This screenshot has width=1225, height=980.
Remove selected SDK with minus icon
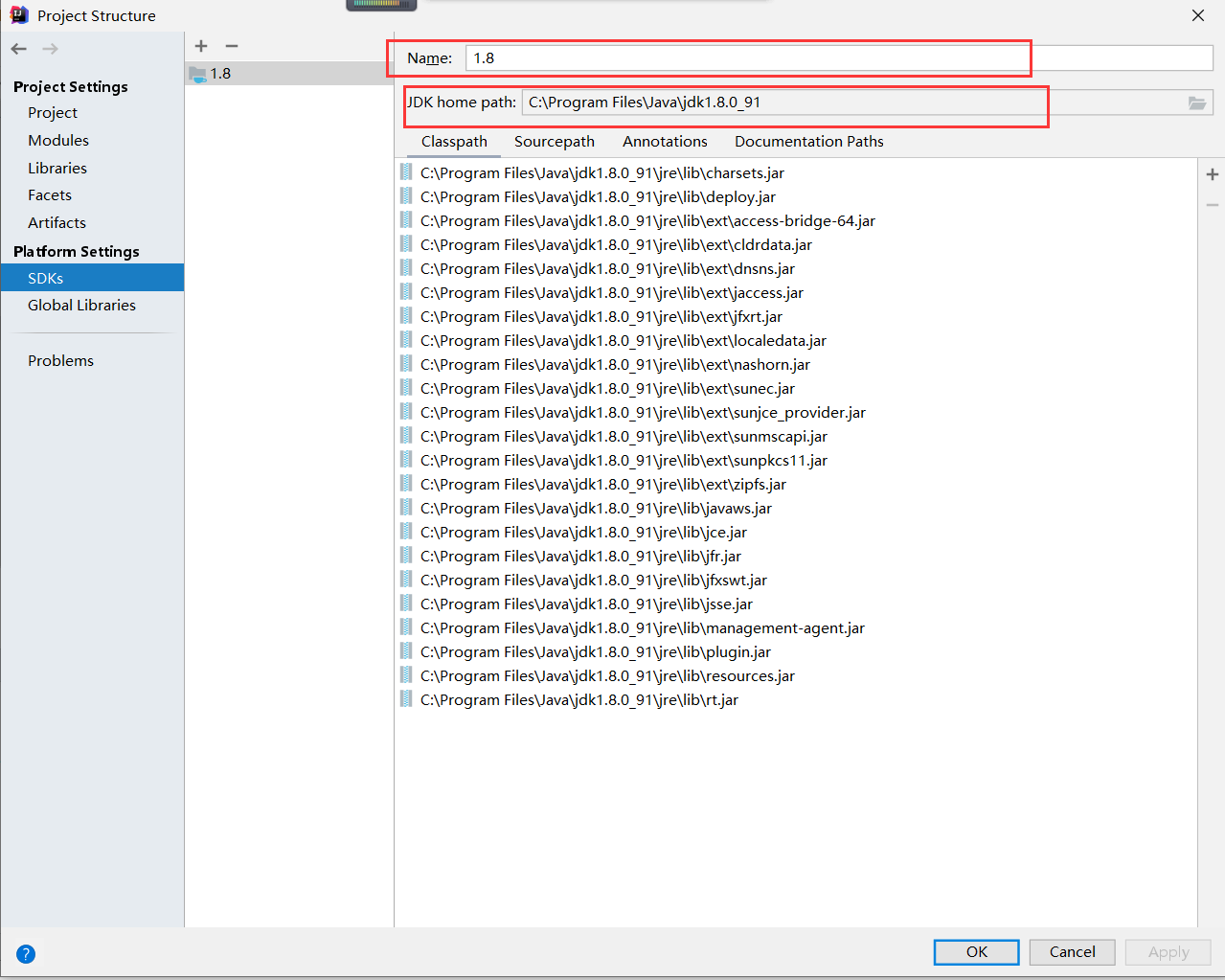tap(232, 46)
